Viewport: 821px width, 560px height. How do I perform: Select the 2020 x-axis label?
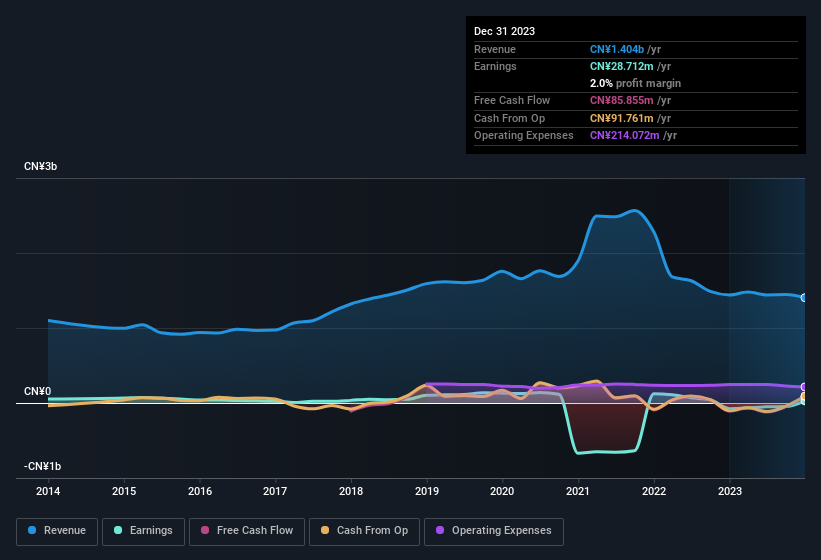coord(502,491)
